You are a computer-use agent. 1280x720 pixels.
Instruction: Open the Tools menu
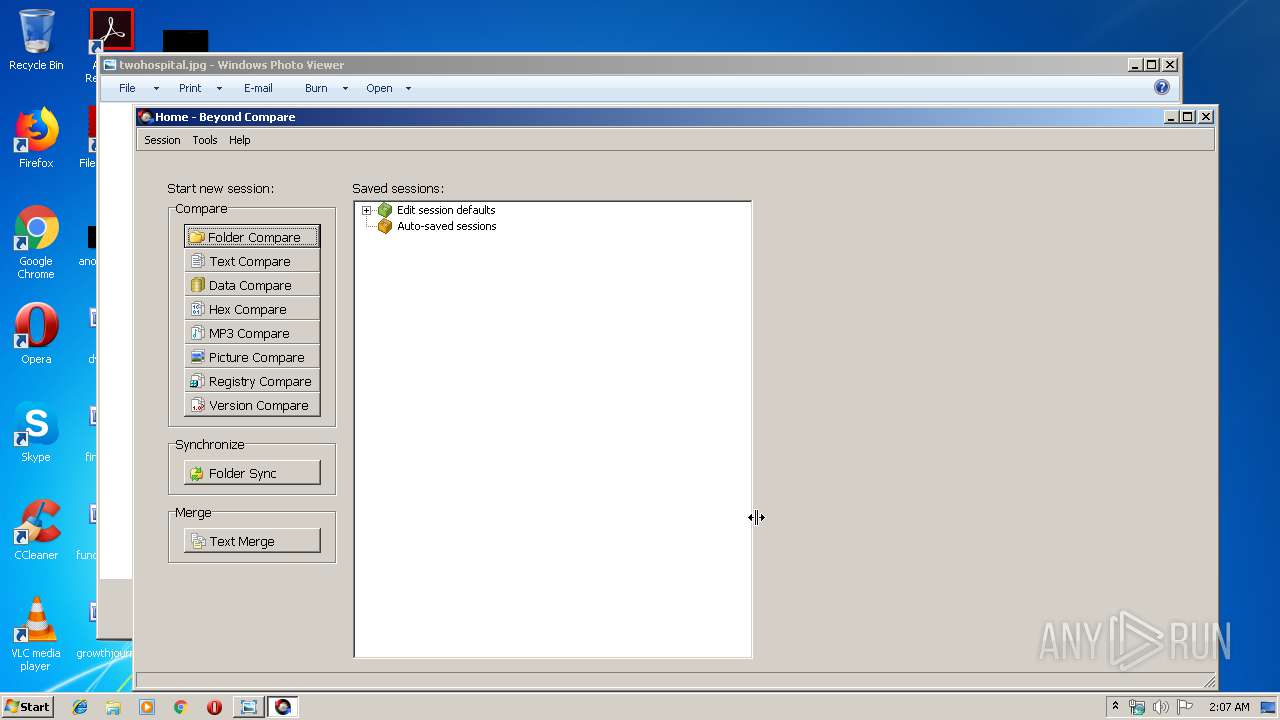[205, 140]
